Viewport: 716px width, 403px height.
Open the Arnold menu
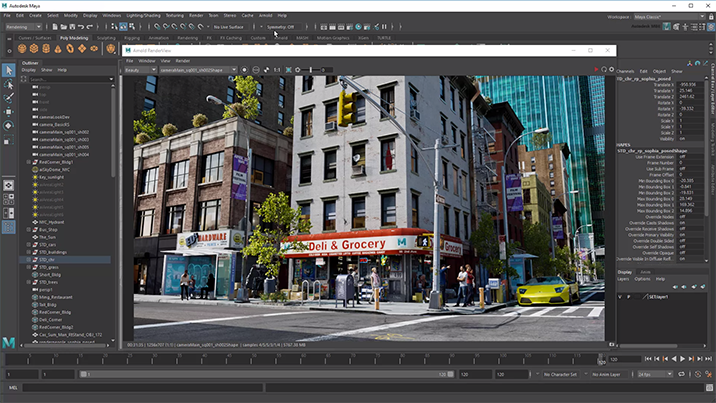click(x=265, y=16)
